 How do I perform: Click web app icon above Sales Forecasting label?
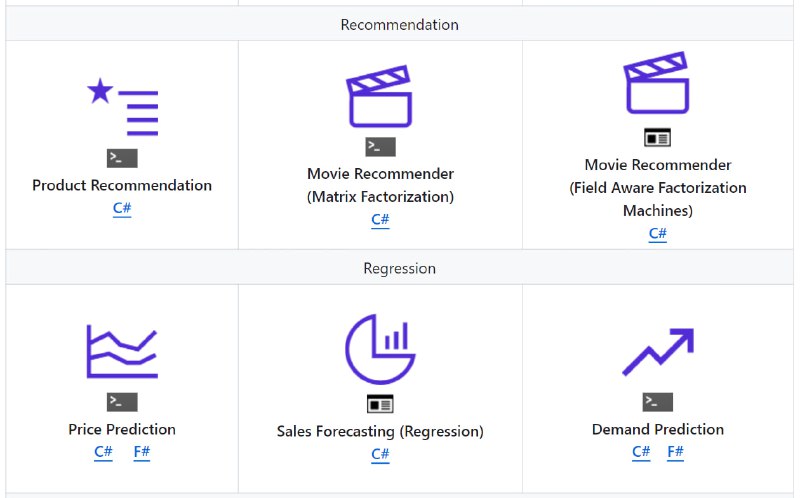[x=380, y=404]
